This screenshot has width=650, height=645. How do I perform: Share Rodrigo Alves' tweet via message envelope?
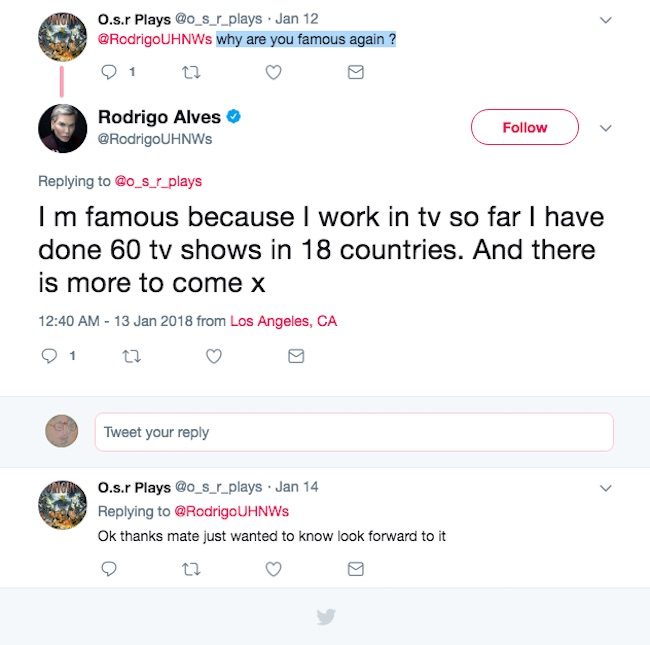pos(295,356)
